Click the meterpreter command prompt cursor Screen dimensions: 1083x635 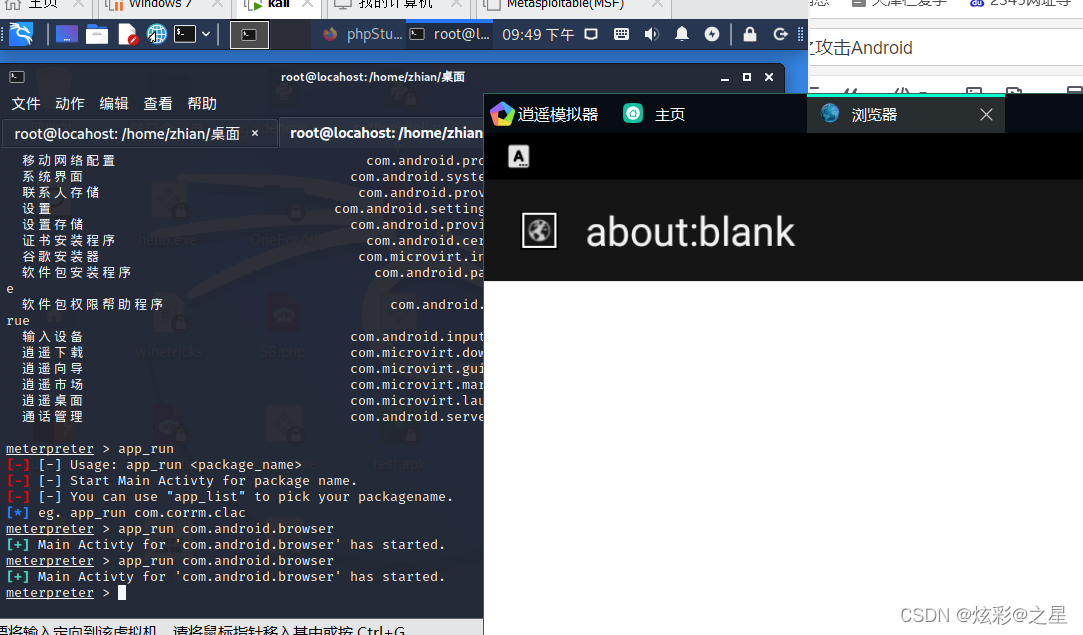click(122, 593)
